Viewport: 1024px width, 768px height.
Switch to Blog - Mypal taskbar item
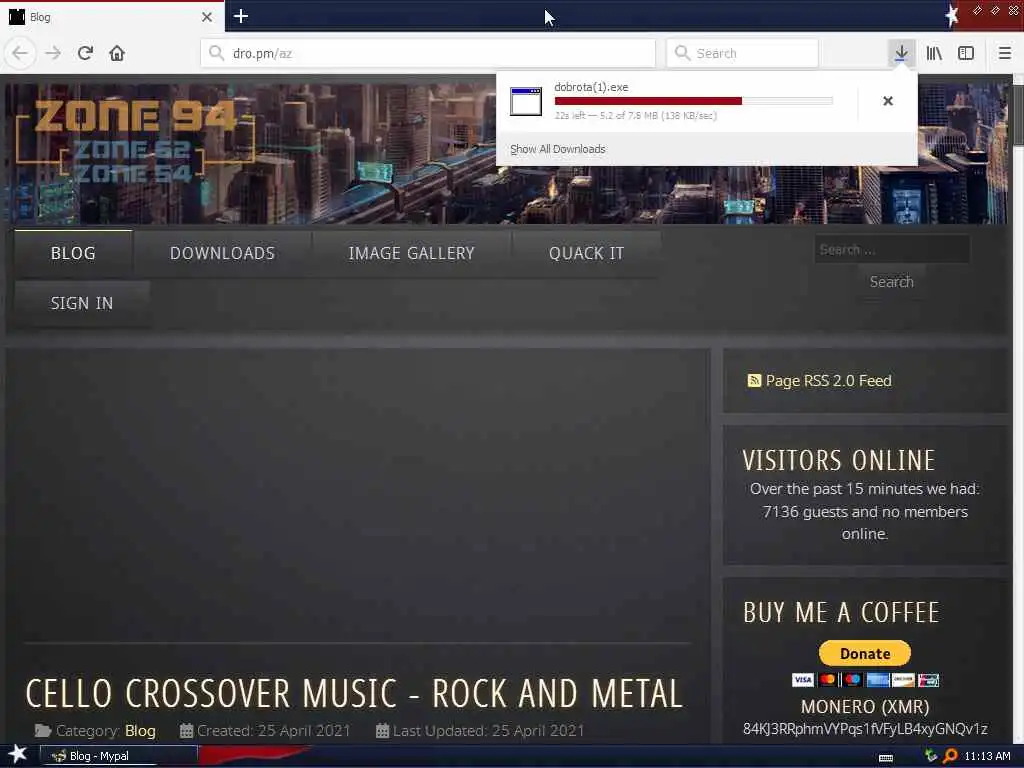pyautogui.click(x=119, y=756)
